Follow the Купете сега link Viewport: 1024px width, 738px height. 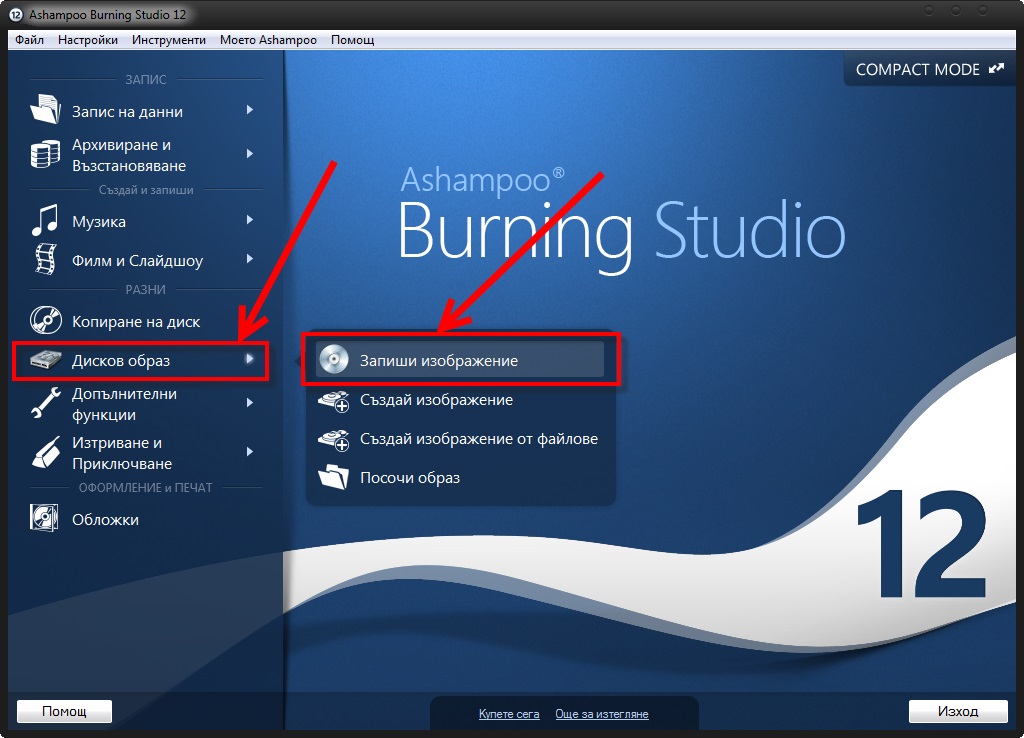509,714
